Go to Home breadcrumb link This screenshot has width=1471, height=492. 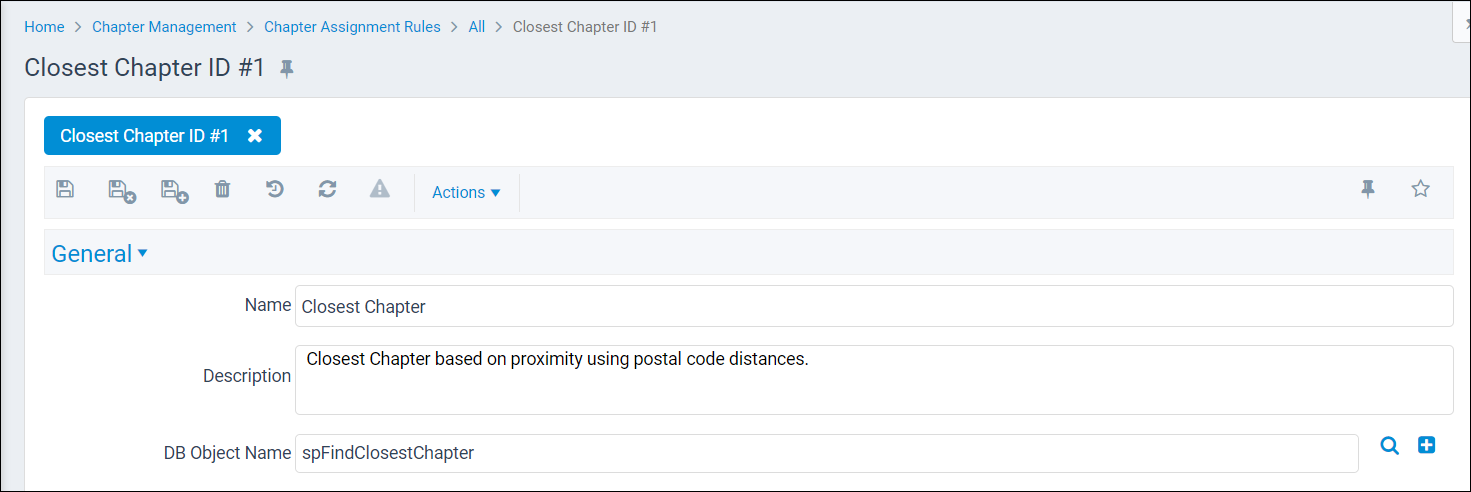pyautogui.click(x=44, y=27)
